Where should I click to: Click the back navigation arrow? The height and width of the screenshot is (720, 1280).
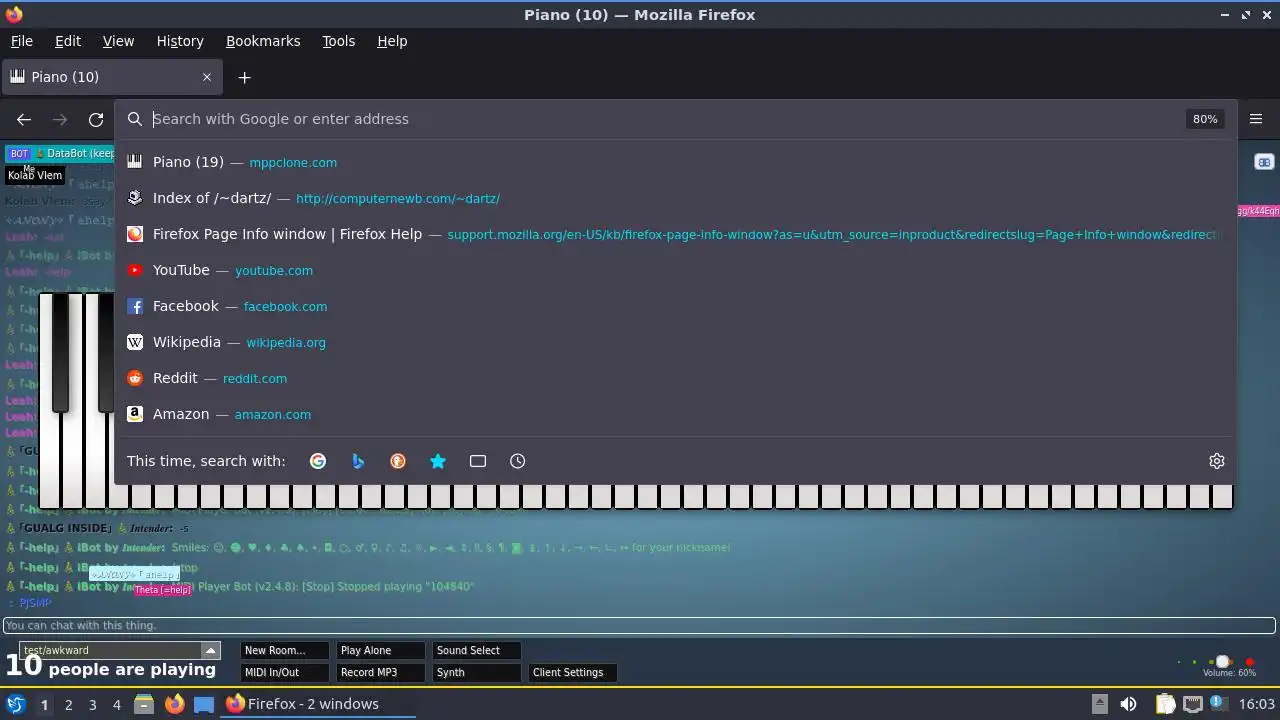24,119
